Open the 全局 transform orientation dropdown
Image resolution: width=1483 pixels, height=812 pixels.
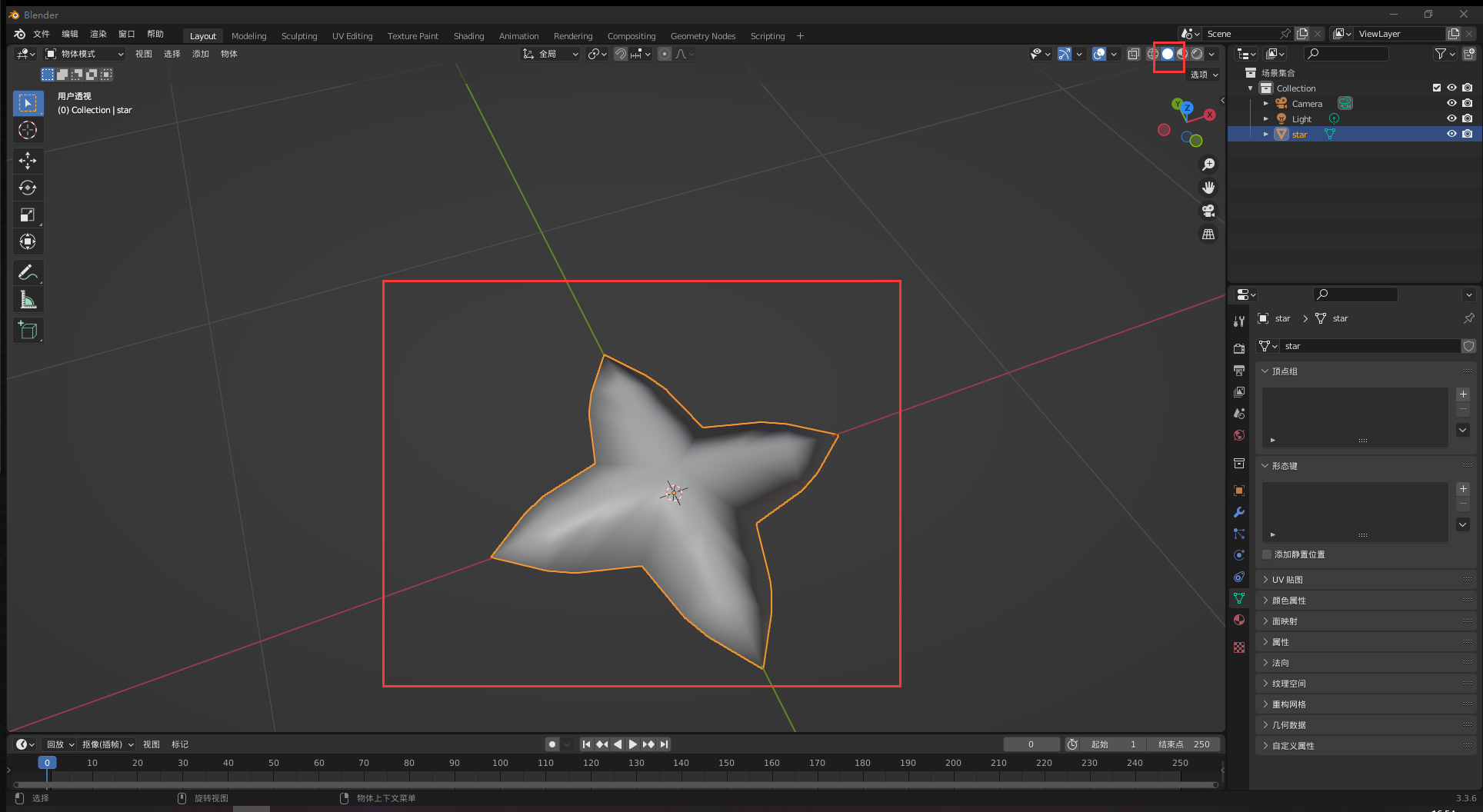point(550,54)
